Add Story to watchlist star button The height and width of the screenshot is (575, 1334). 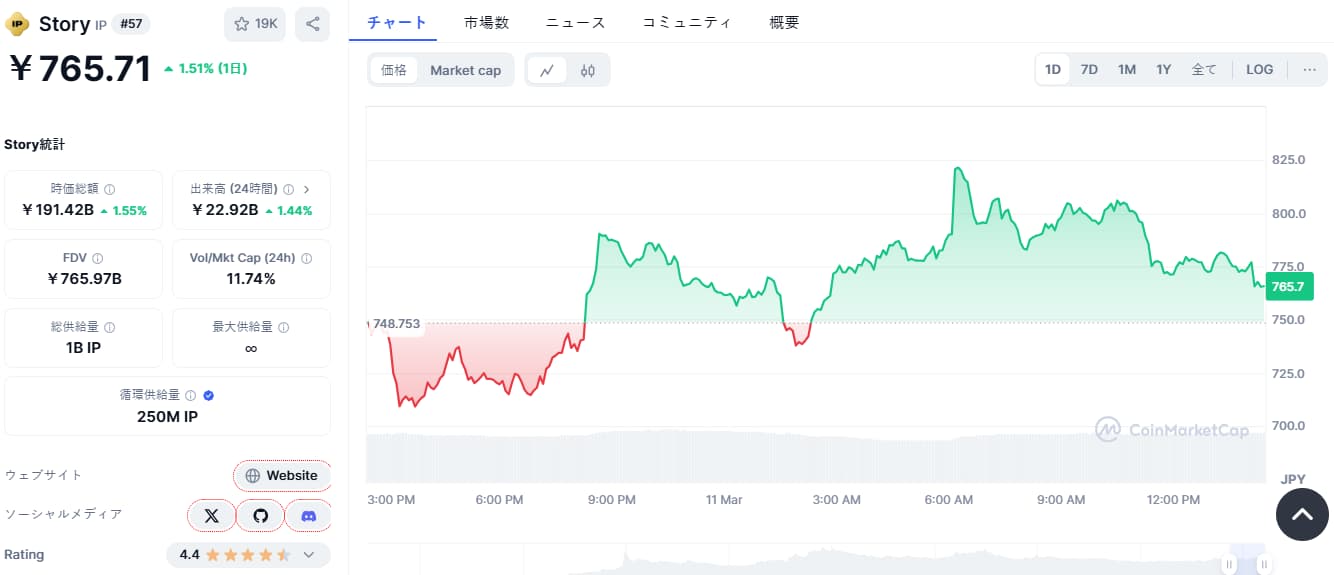[x=255, y=24]
